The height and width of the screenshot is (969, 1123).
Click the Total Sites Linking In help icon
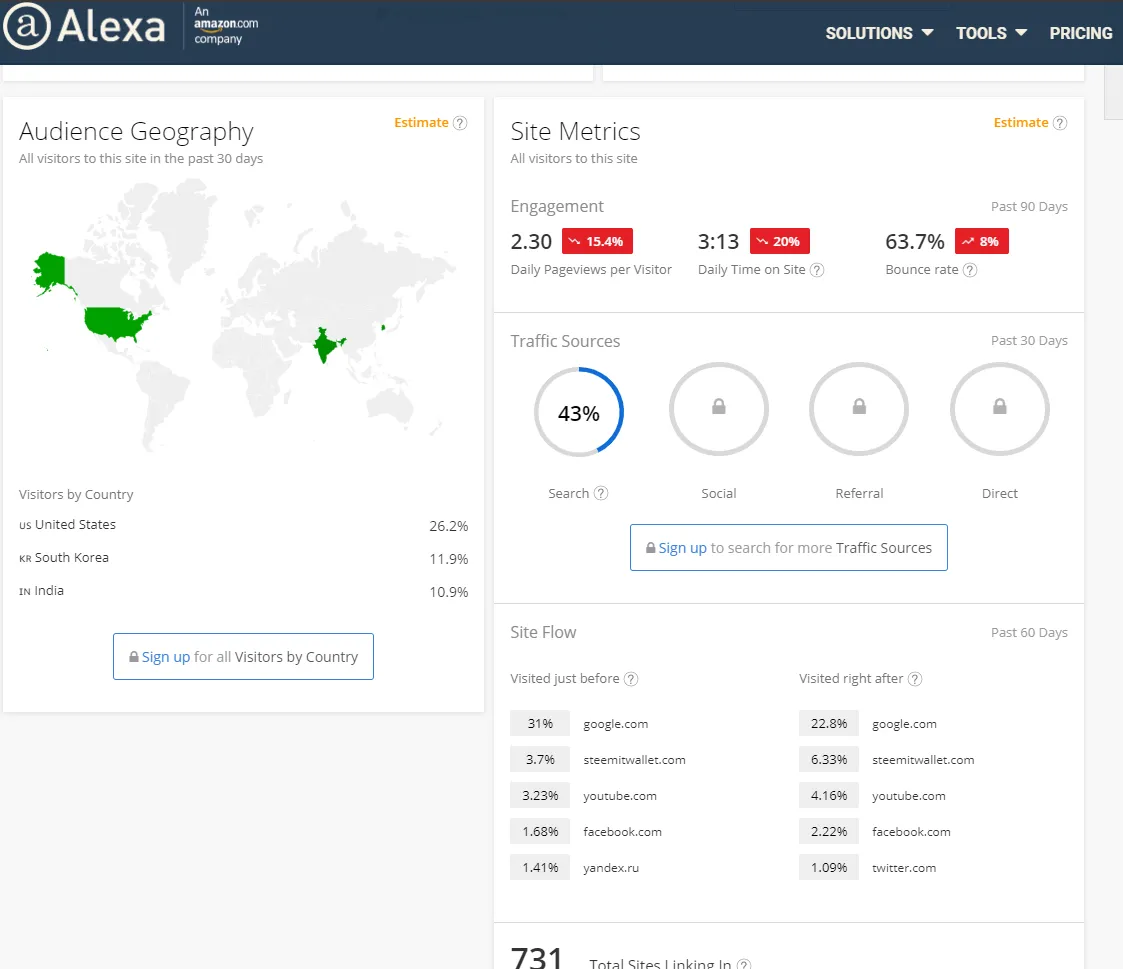pos(744,964)
